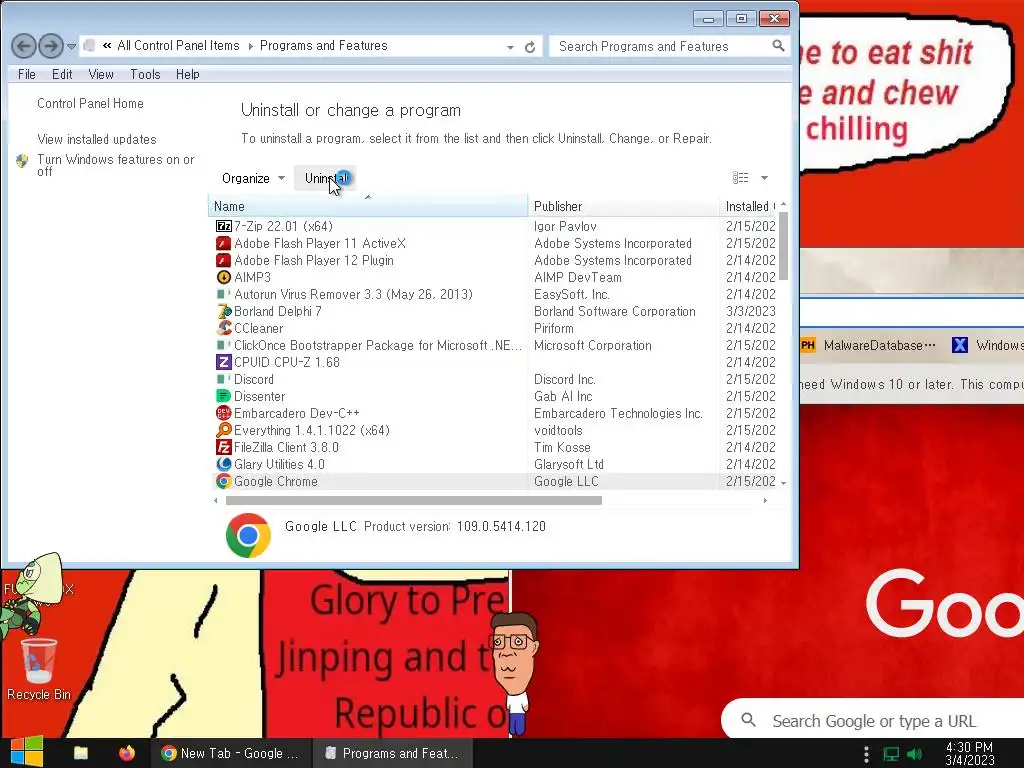Image resolution: width=1024 pixels, height=768 pixels.
Task: Click the Autorun Virus Remover icon
Action: (223, 294)
